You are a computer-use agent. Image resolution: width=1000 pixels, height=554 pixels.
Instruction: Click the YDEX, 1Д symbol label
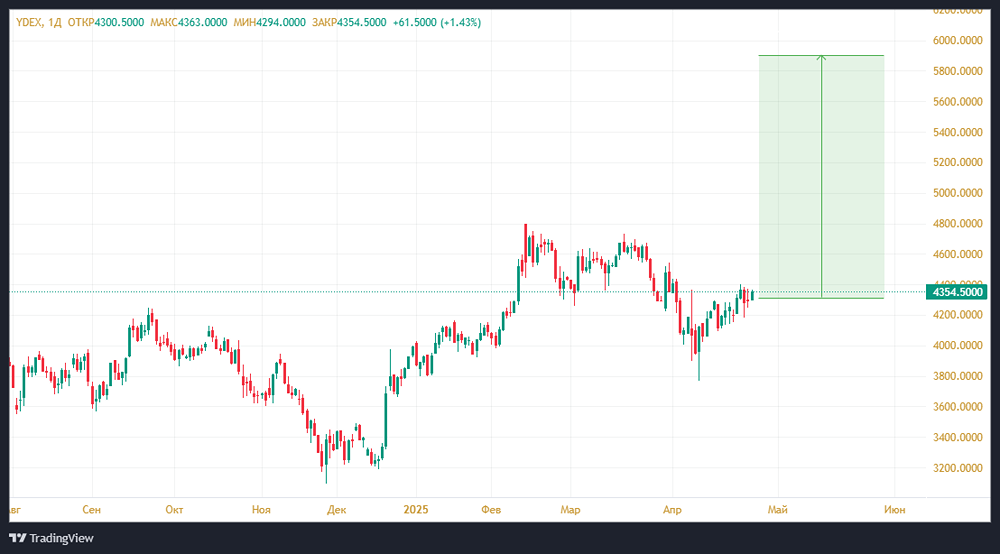point(38,22)
